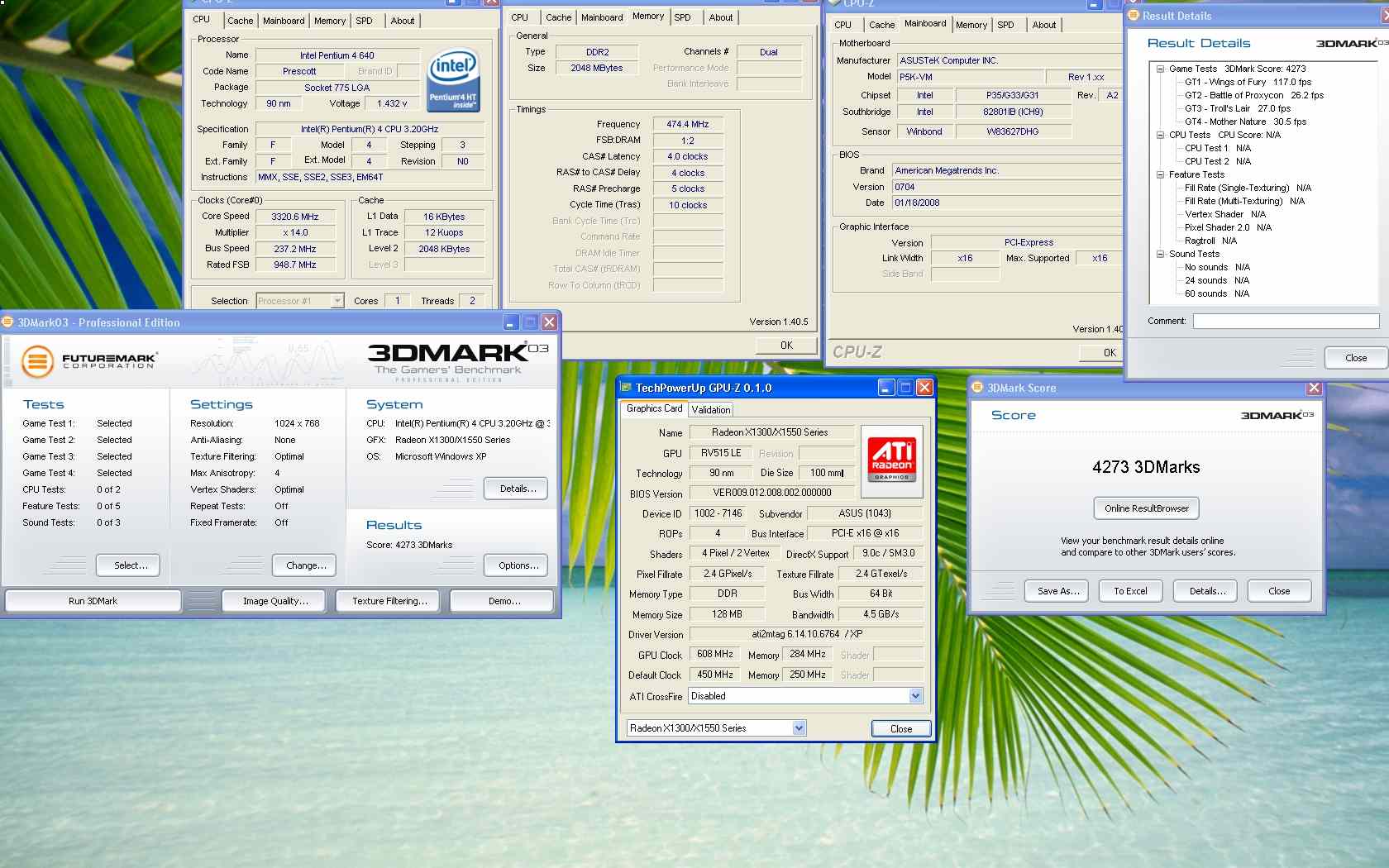Viewport: 1389px width, 868px height.
Task: Collapse the Feature Tests tree node
Action: 1160,174
